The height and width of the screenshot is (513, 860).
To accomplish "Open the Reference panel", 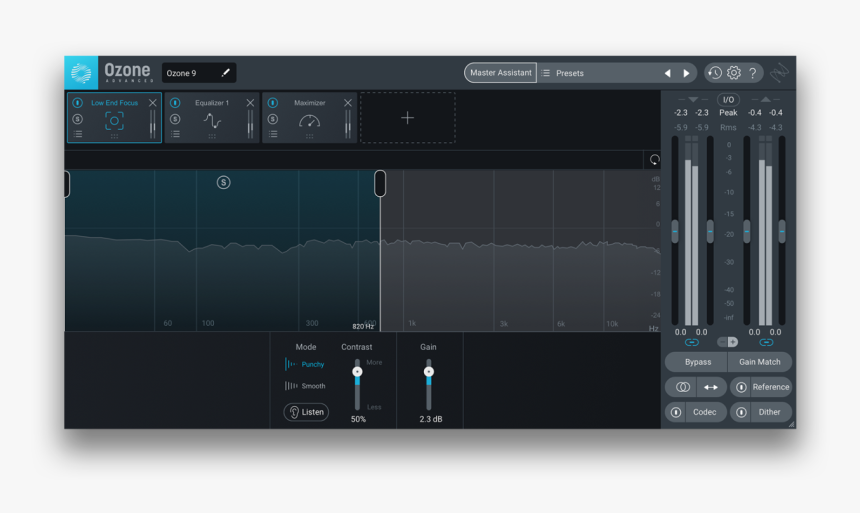I will click(771, 387).
